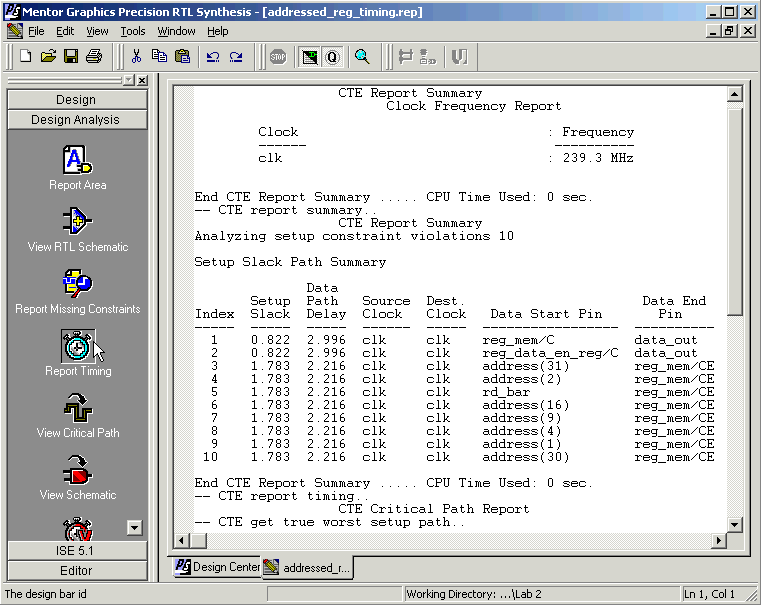The image size is (761, 605).
Task: Click the U-shaped toolbar icon
Action: pos(459,57)
